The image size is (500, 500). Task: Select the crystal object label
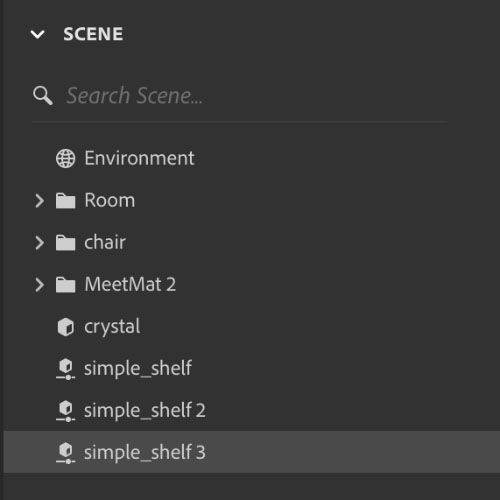pyautogui.click(x=112, y=327)
